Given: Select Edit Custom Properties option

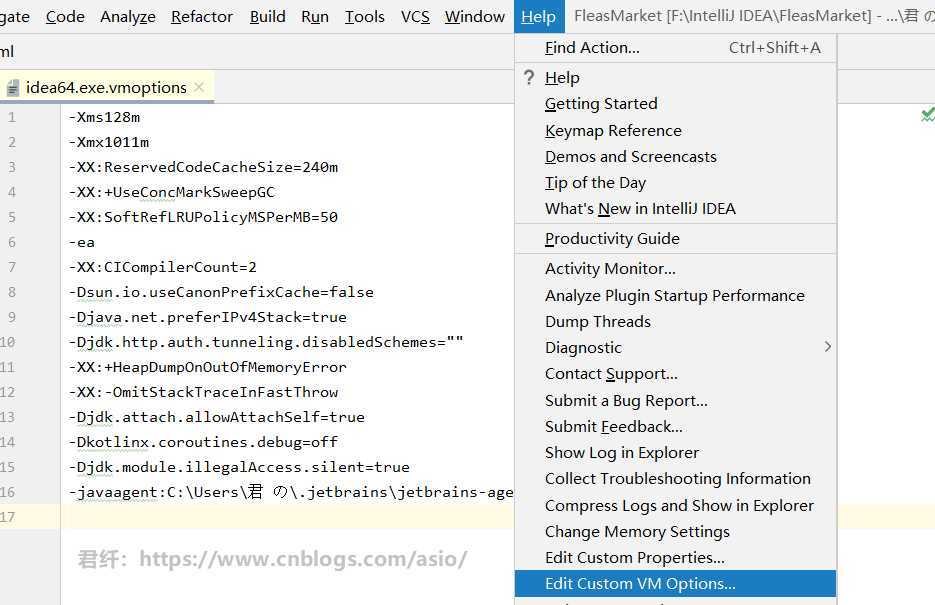Looking at the screenshot, I should pos(634,557).
